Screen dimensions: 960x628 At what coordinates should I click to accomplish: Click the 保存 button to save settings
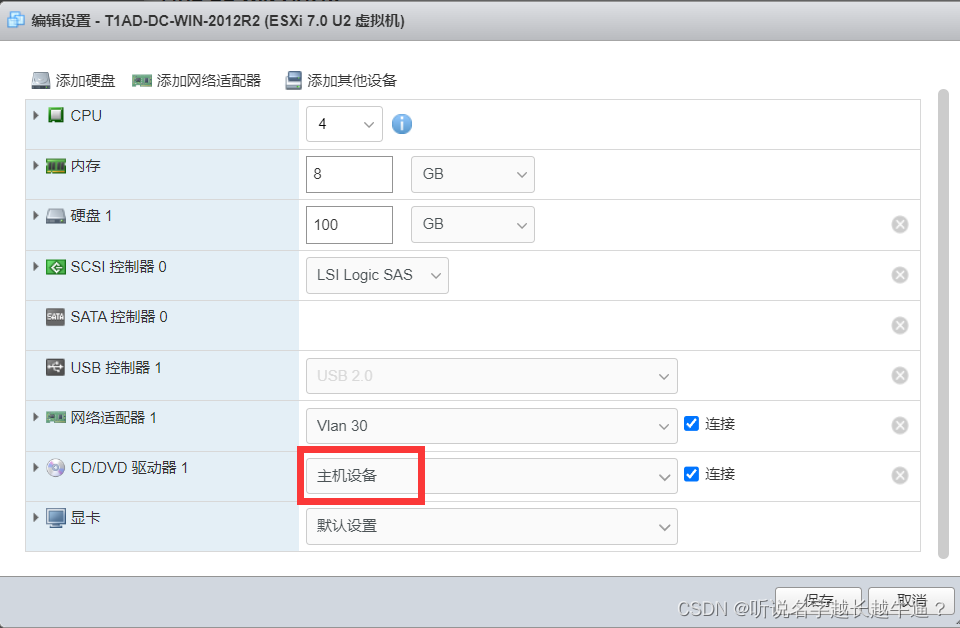(819, 596)
